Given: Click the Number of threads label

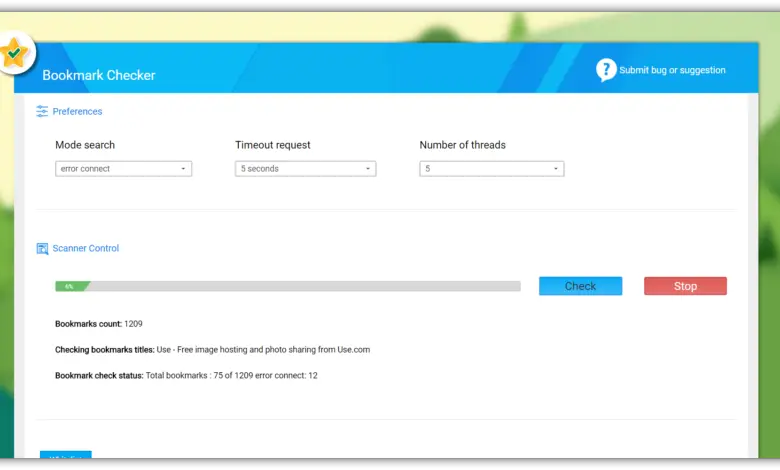Looking at the screenshot, I should (462, 145).
